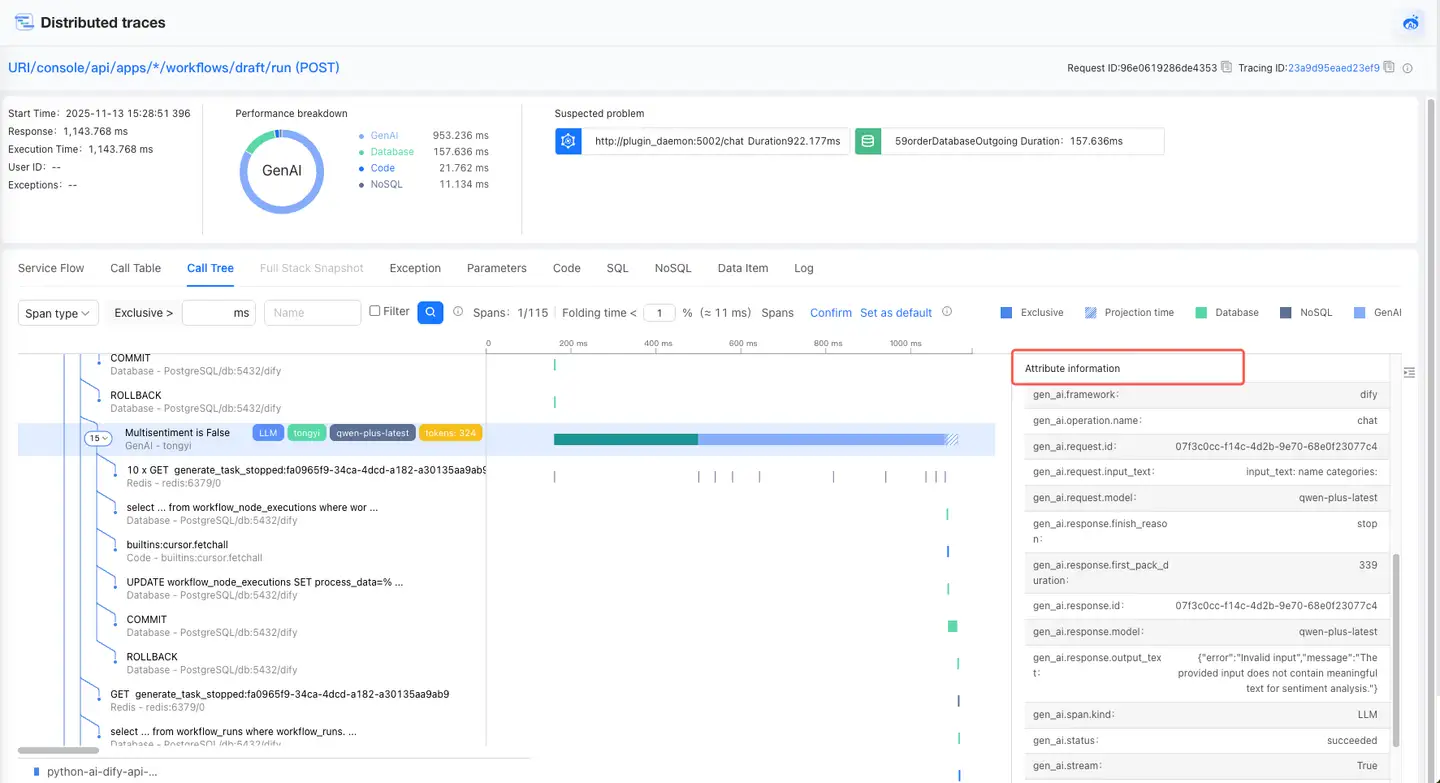Image resolution: width=1440 pixels, height=783 pixels.
Task: Click the info icon after Set as default
Action: (x=946, y=312)
